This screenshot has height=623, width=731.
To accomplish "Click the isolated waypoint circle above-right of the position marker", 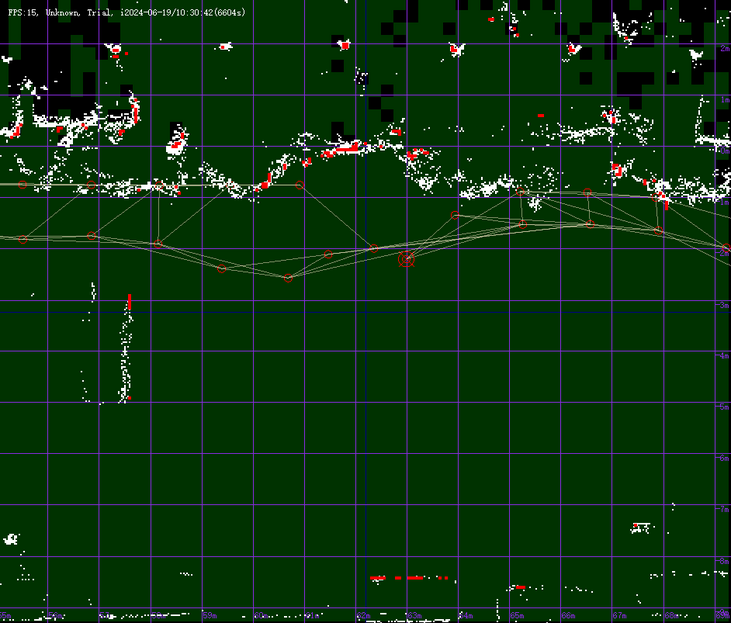I will point(455,215).
